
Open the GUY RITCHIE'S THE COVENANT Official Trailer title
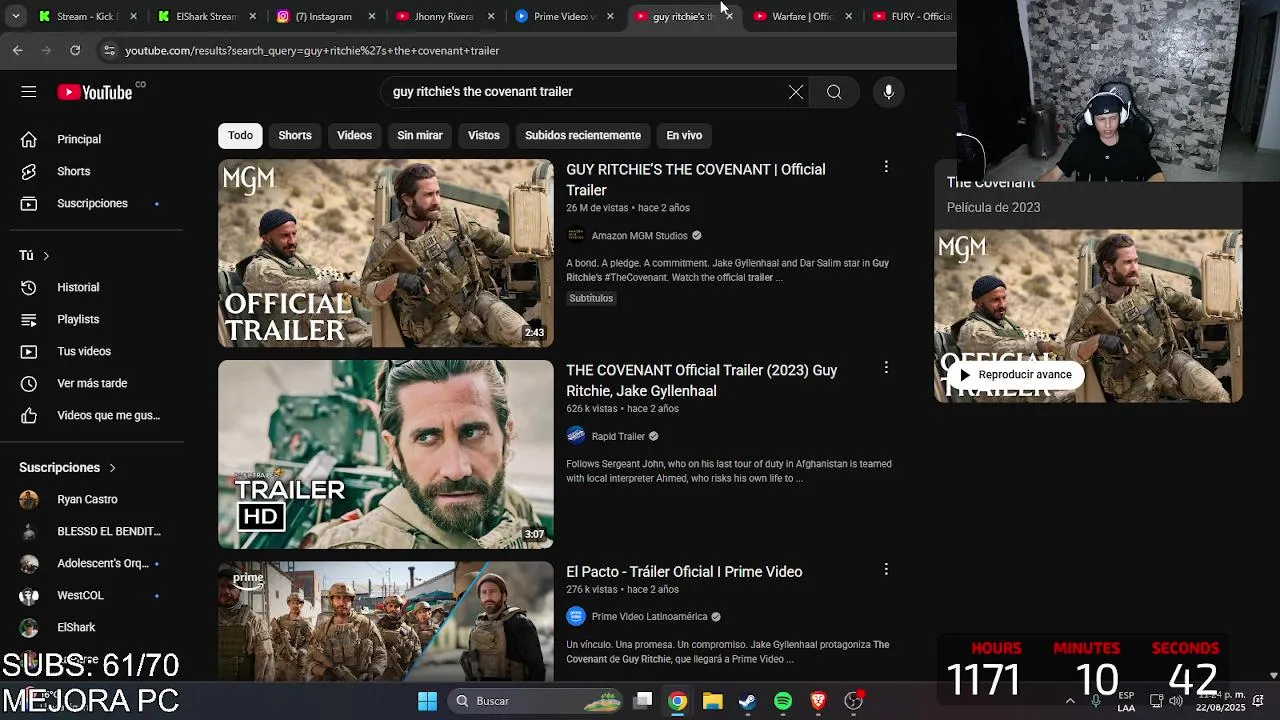tap(696, 179)
